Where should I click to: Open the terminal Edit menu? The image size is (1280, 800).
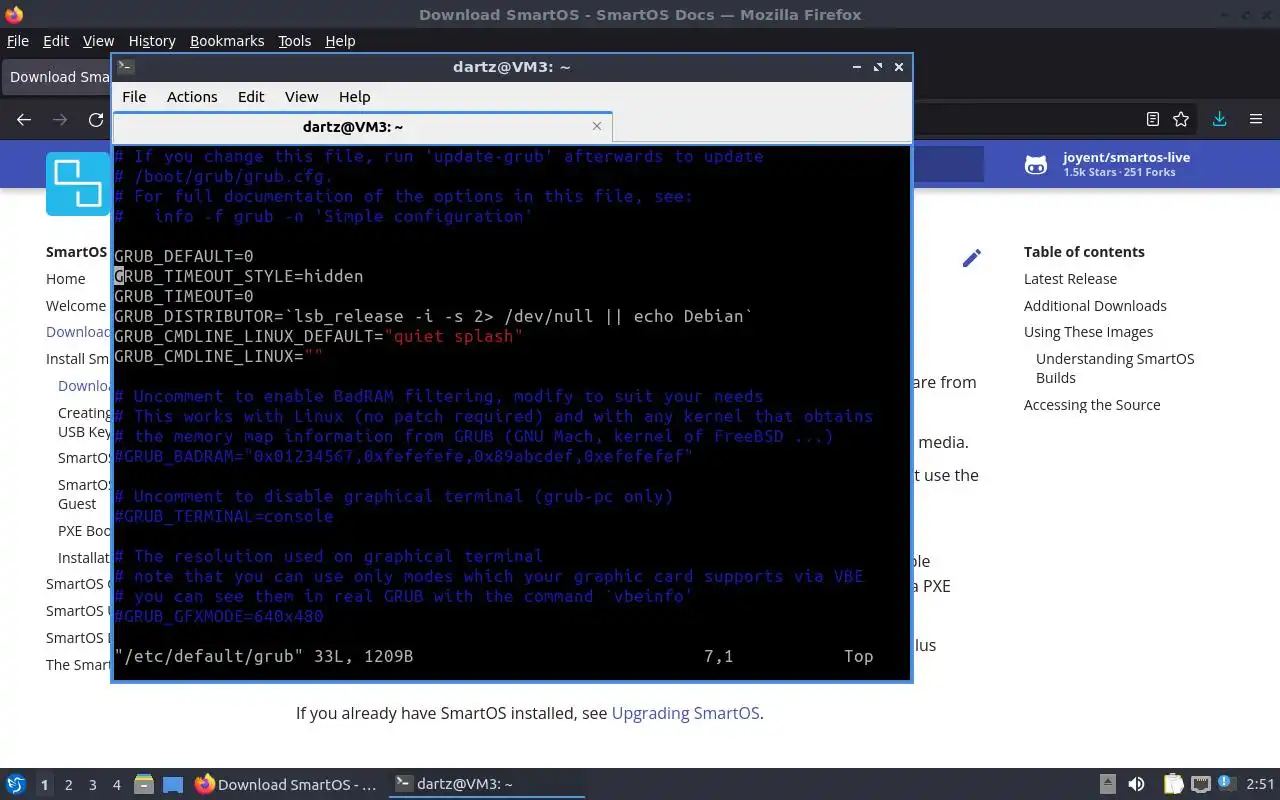(x=251, y=97)
